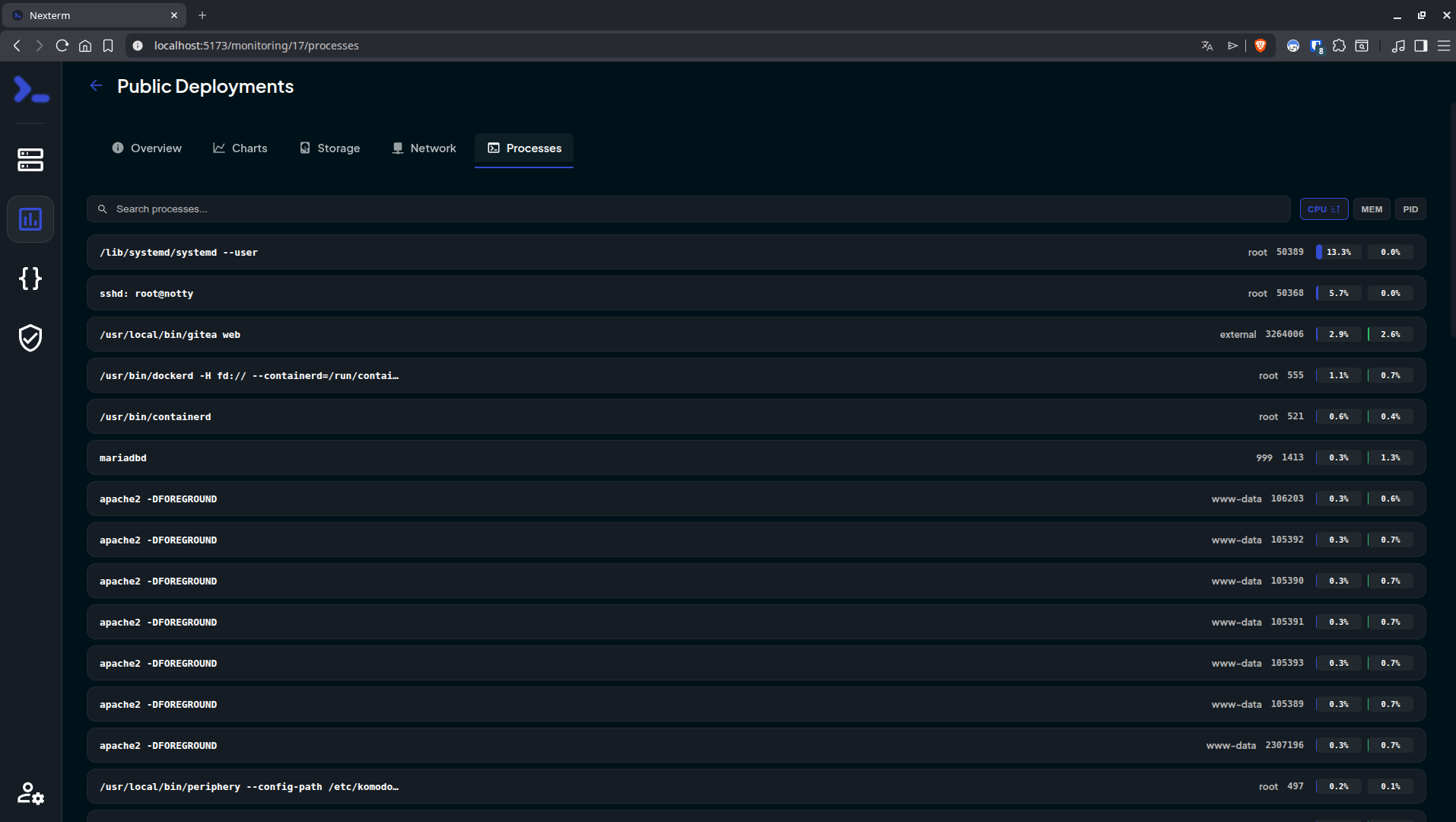Click the back arrow next to Public Deployments
Viewport: 1456px width, 822px height.
[x=95, y=85]
